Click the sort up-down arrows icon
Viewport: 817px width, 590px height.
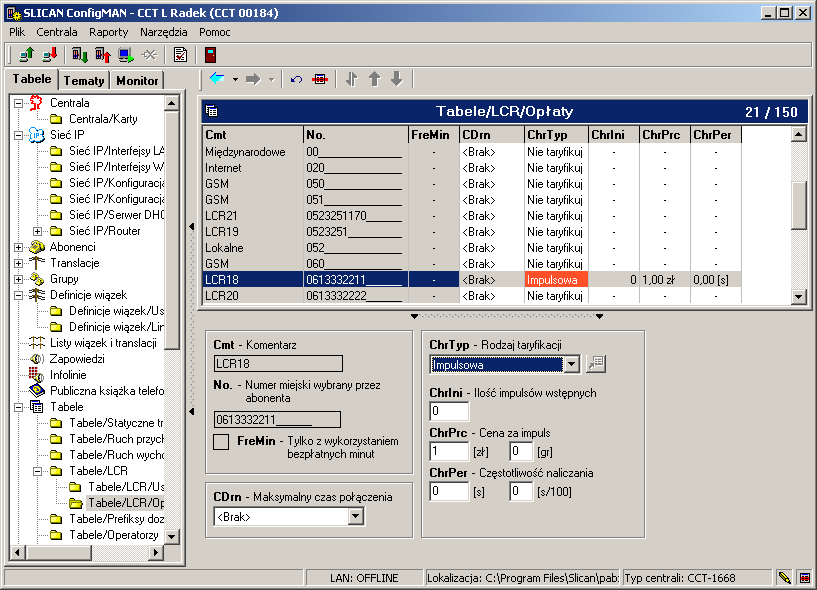click(x=352, y=79)
